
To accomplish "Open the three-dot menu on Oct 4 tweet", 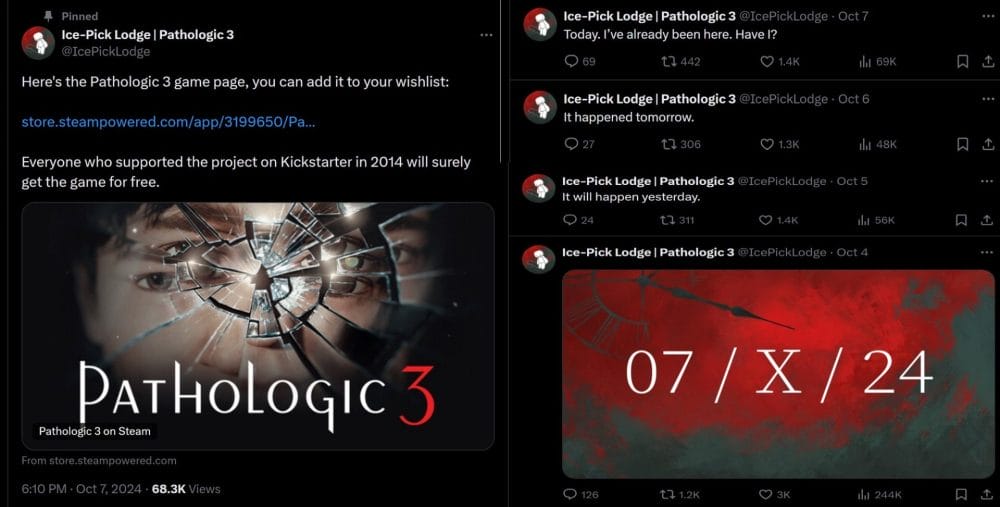I will 987,252.
